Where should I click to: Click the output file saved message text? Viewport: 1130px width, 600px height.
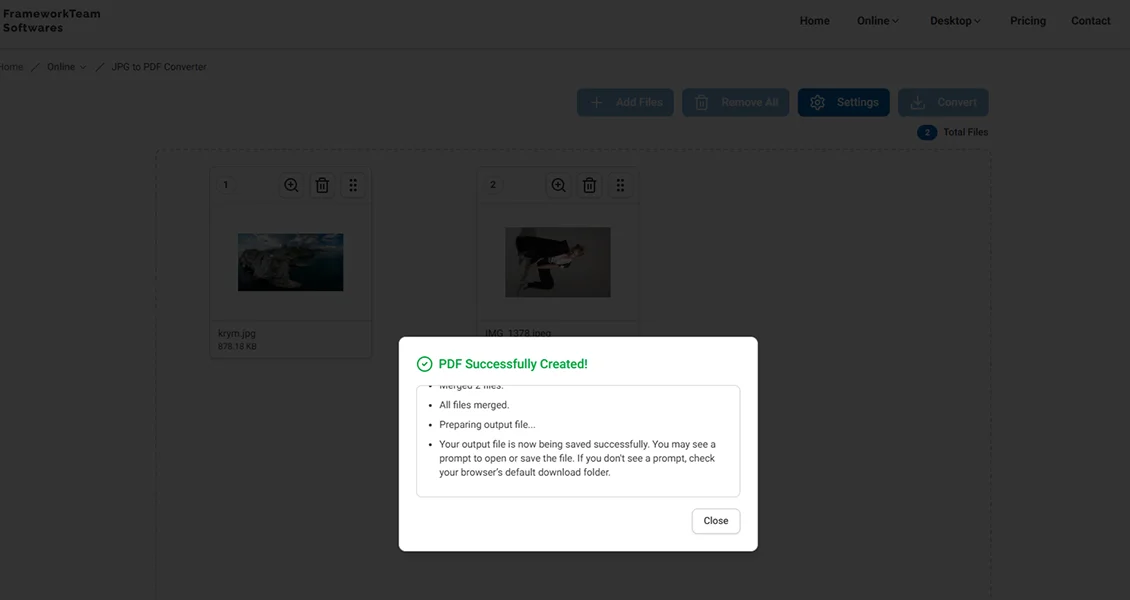pos(577,458)
